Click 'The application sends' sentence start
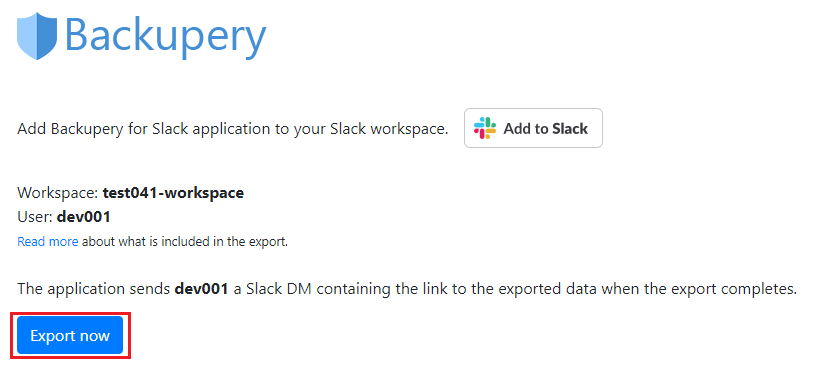The width and height of the screenshot is (818, 367). (94, 289)
